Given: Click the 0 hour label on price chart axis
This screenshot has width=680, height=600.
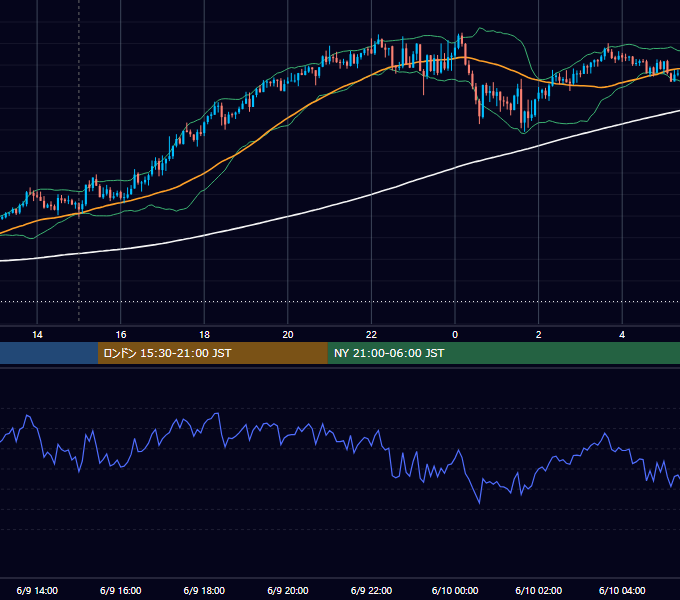Looking at the screenshot, I should click(455, 335).
